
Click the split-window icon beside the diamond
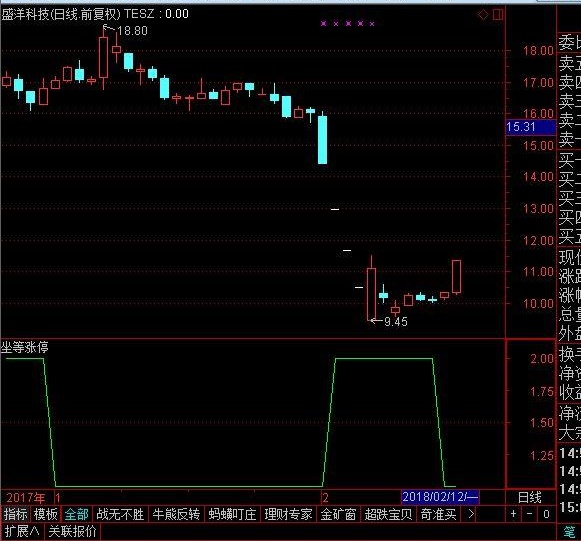point(498,15)
